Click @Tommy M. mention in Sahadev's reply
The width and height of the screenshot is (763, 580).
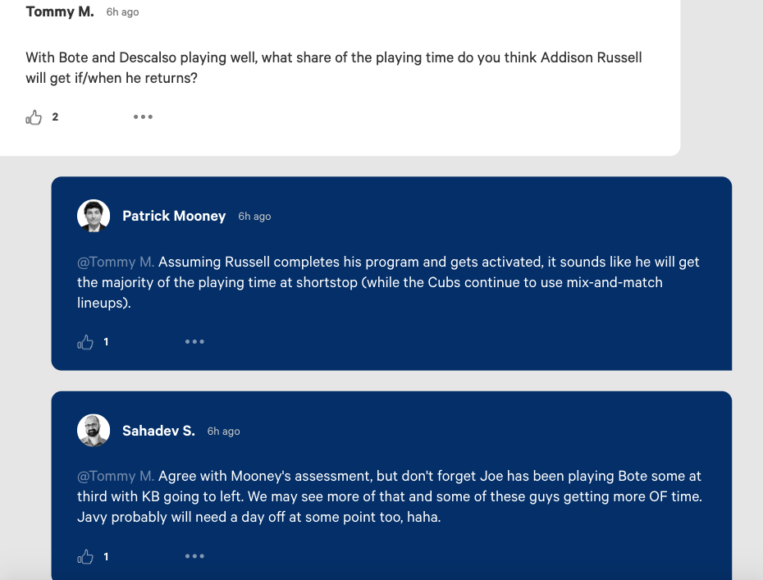pyautogui.click(x=115, y=476)
